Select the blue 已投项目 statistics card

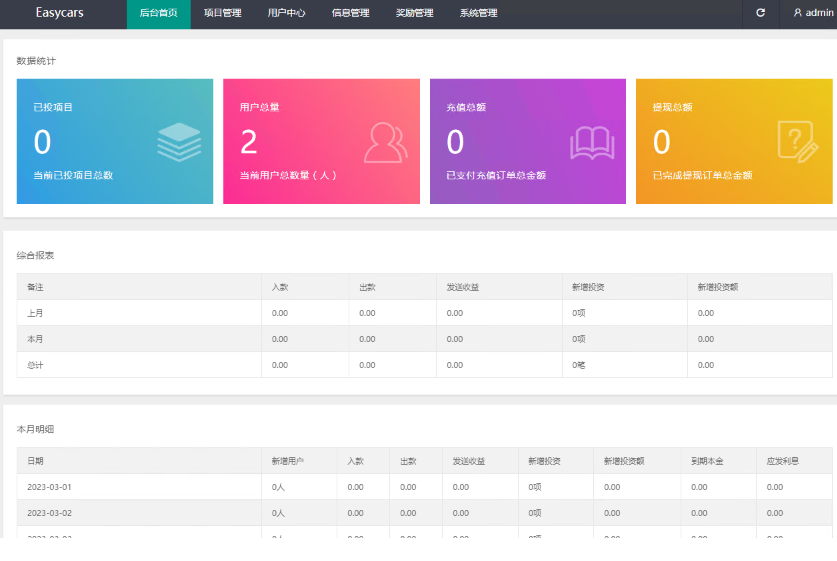pos(115,141)
